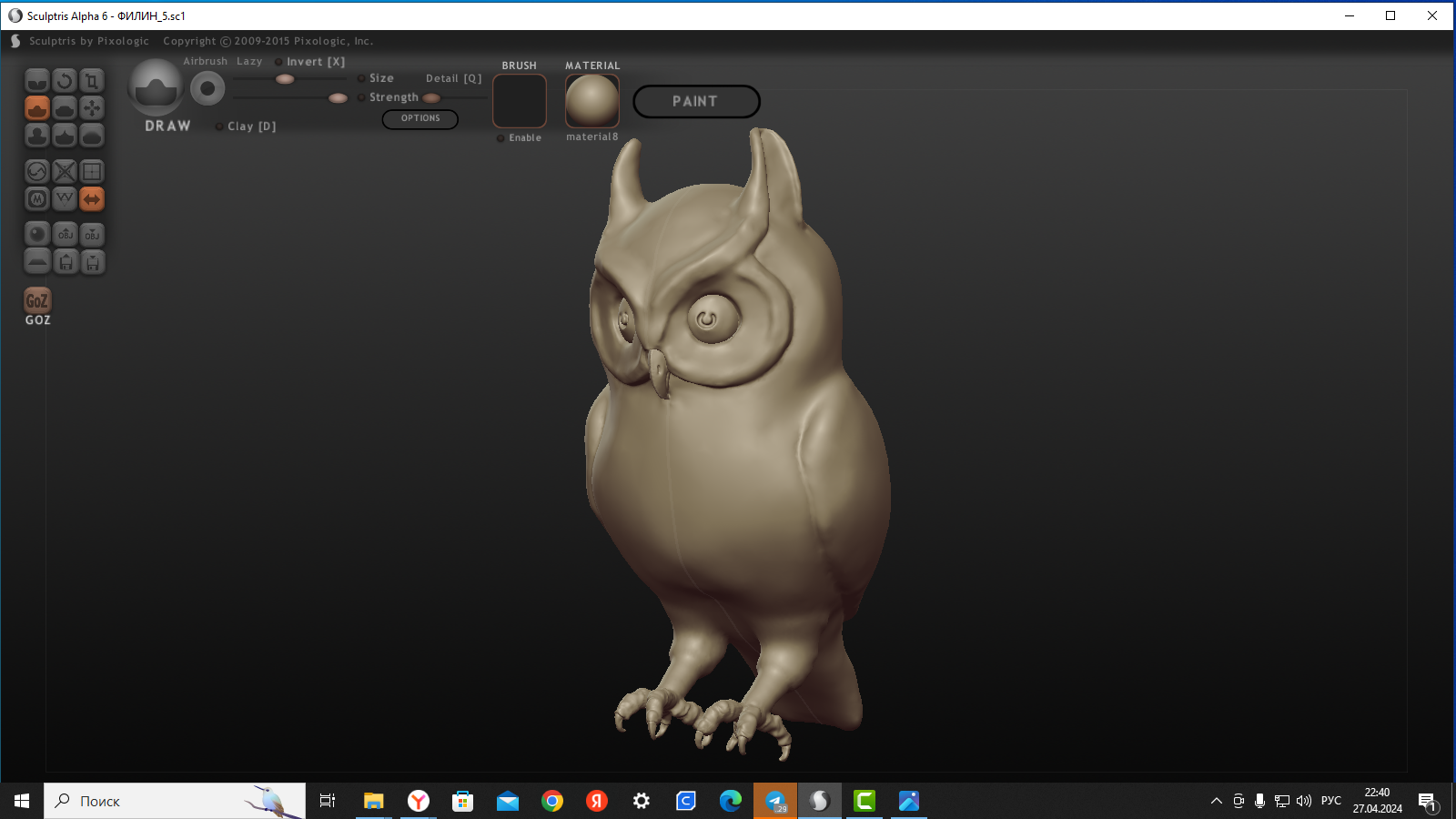Select the Crease brush tool

tap(36, 82)
